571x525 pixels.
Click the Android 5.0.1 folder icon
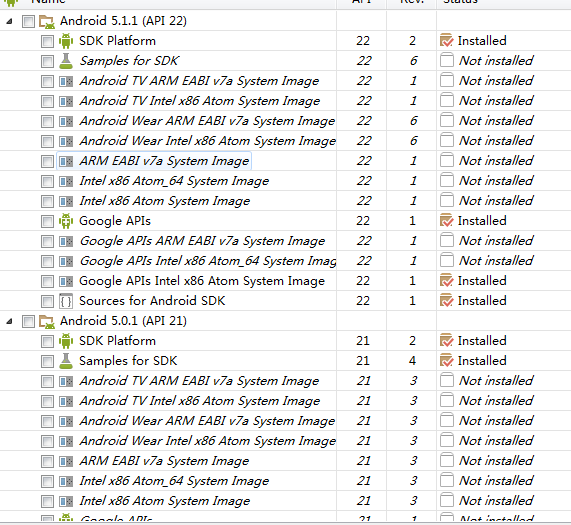click(x=47, y=321)
